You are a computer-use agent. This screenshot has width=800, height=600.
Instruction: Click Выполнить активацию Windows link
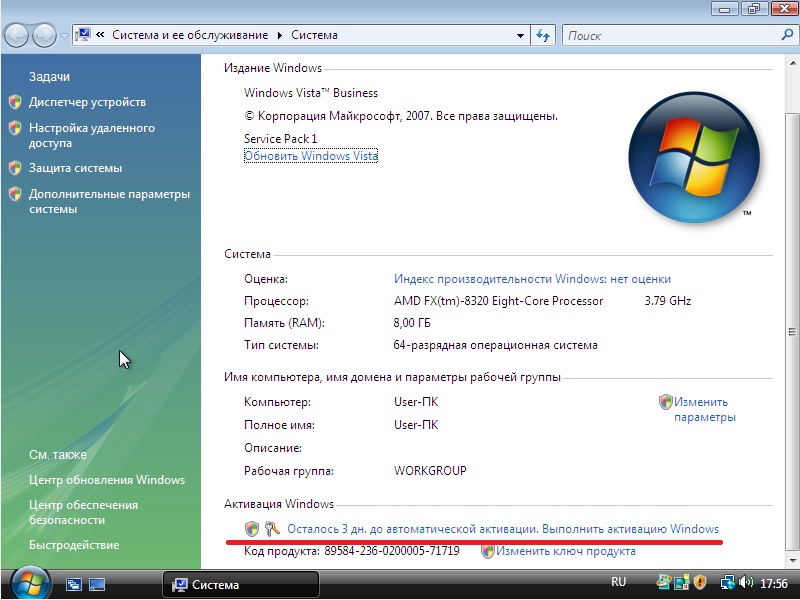click(630, 529)
